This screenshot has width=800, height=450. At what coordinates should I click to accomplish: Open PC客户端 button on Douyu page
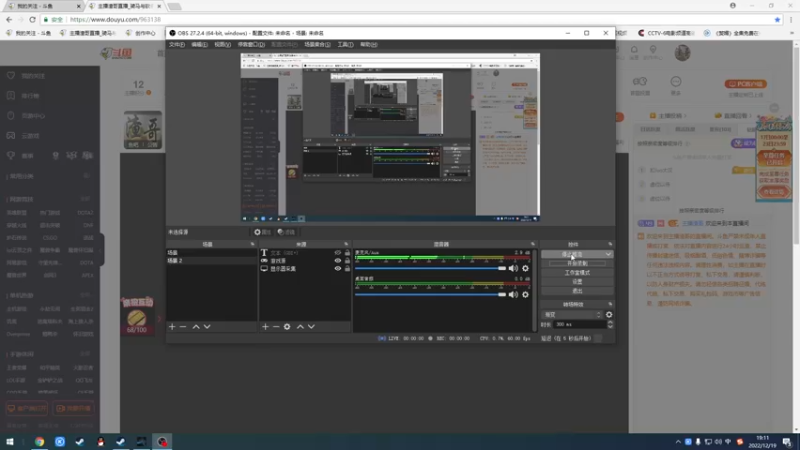745,84
